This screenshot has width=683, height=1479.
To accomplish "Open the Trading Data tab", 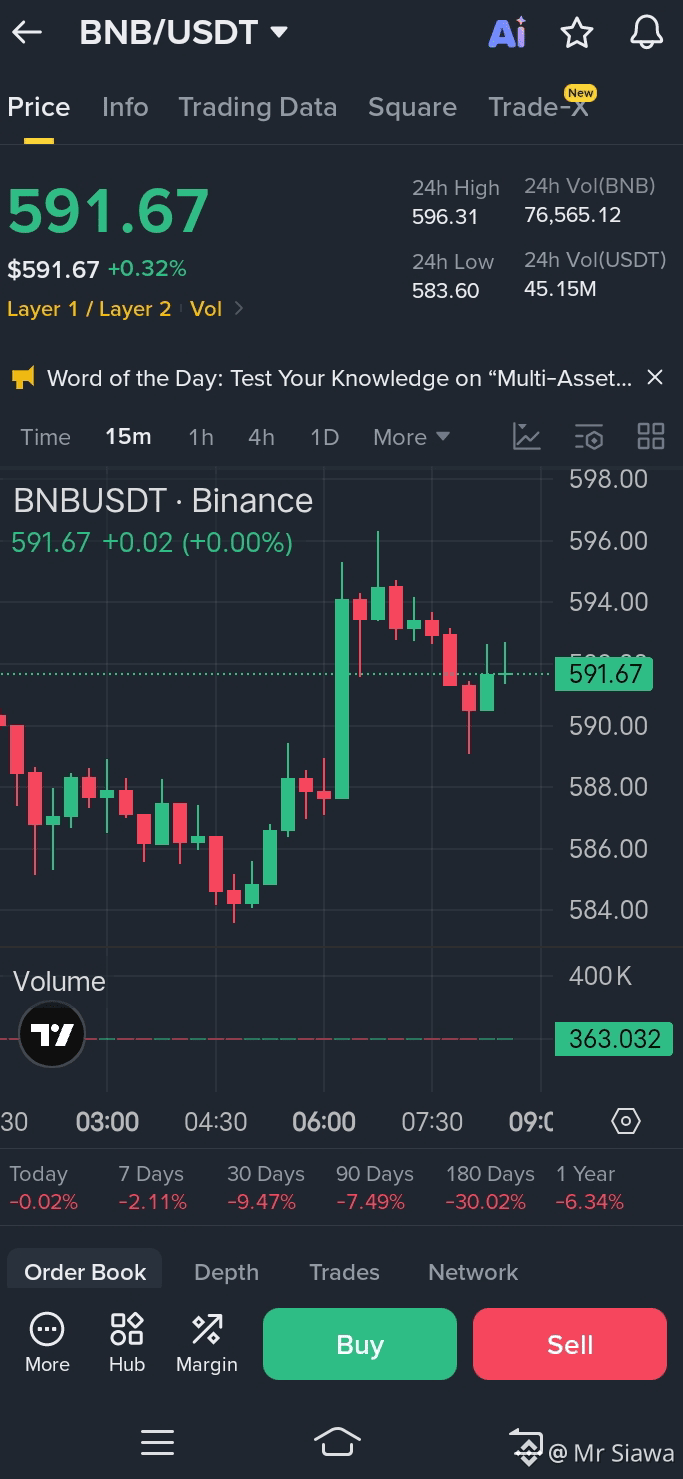I will click(x=257, y=107).
